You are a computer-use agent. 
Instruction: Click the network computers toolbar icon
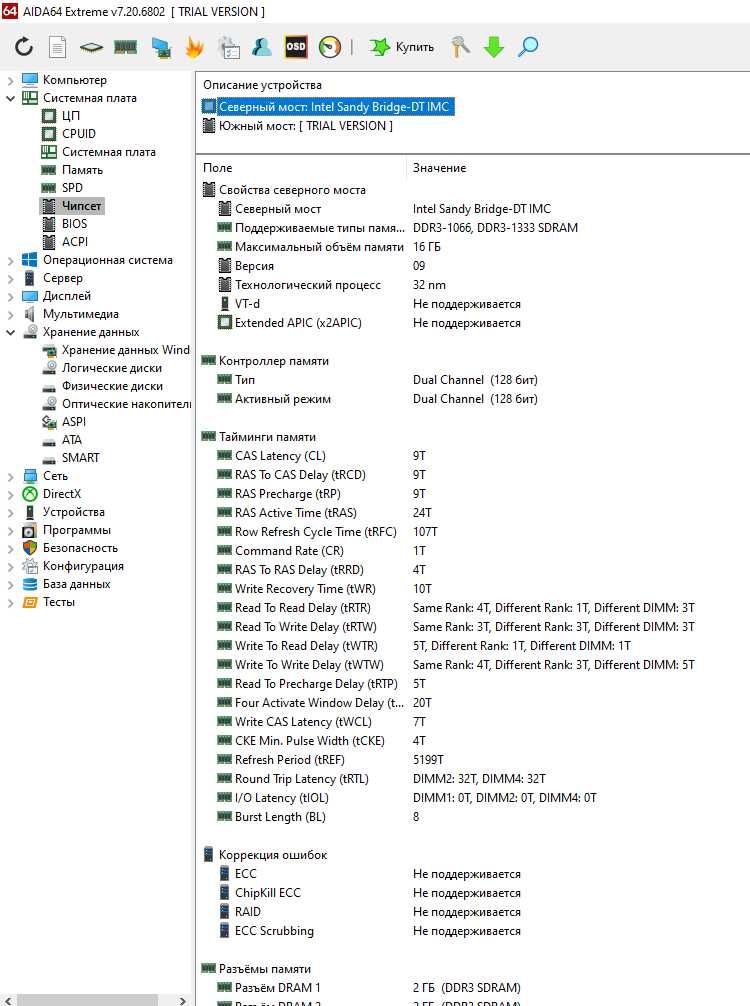click(161, 47)
